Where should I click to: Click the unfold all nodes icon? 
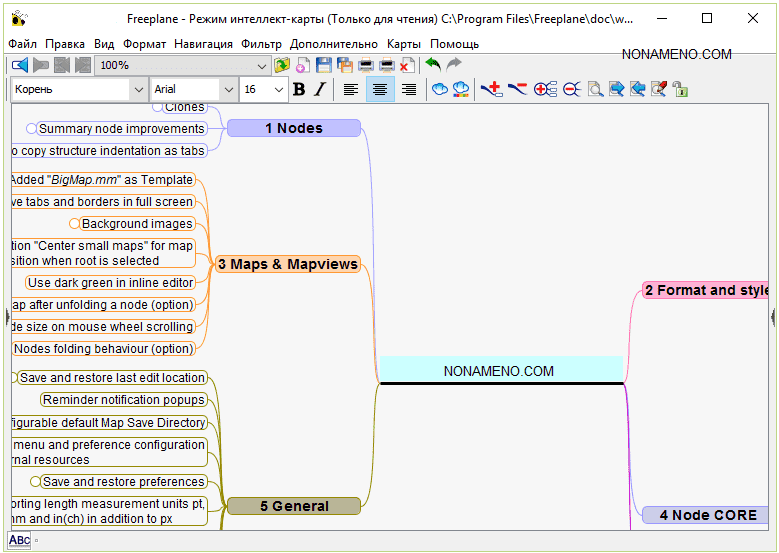tap(545, 89)
